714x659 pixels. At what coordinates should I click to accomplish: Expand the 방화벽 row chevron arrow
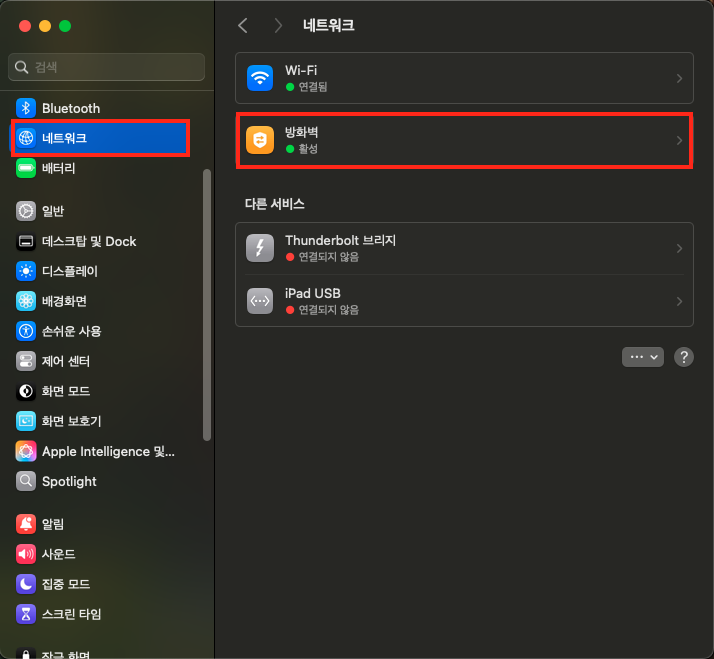pos(679,140)
